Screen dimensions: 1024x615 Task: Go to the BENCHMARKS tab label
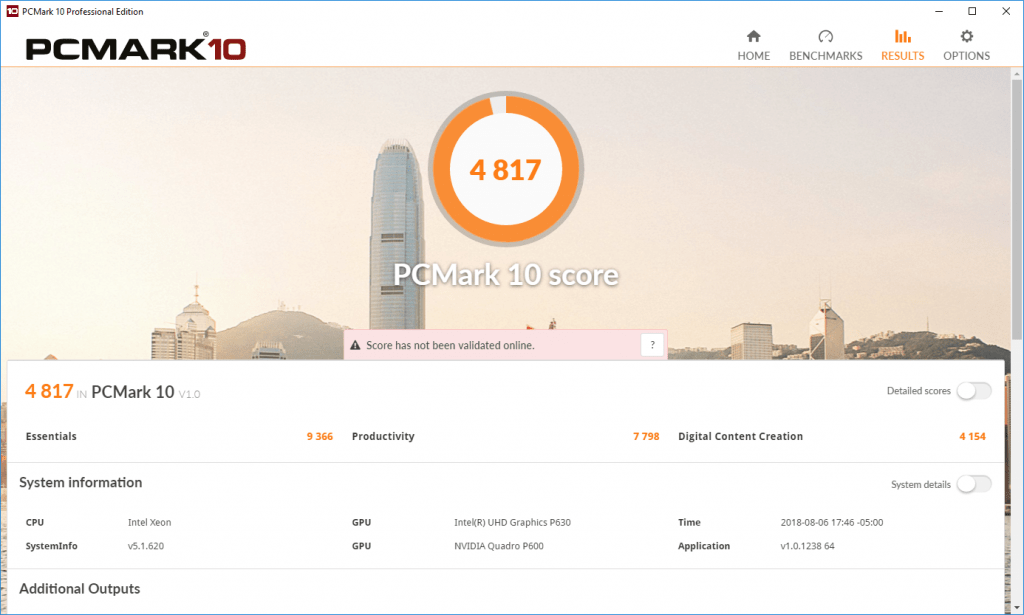[825, 56]
